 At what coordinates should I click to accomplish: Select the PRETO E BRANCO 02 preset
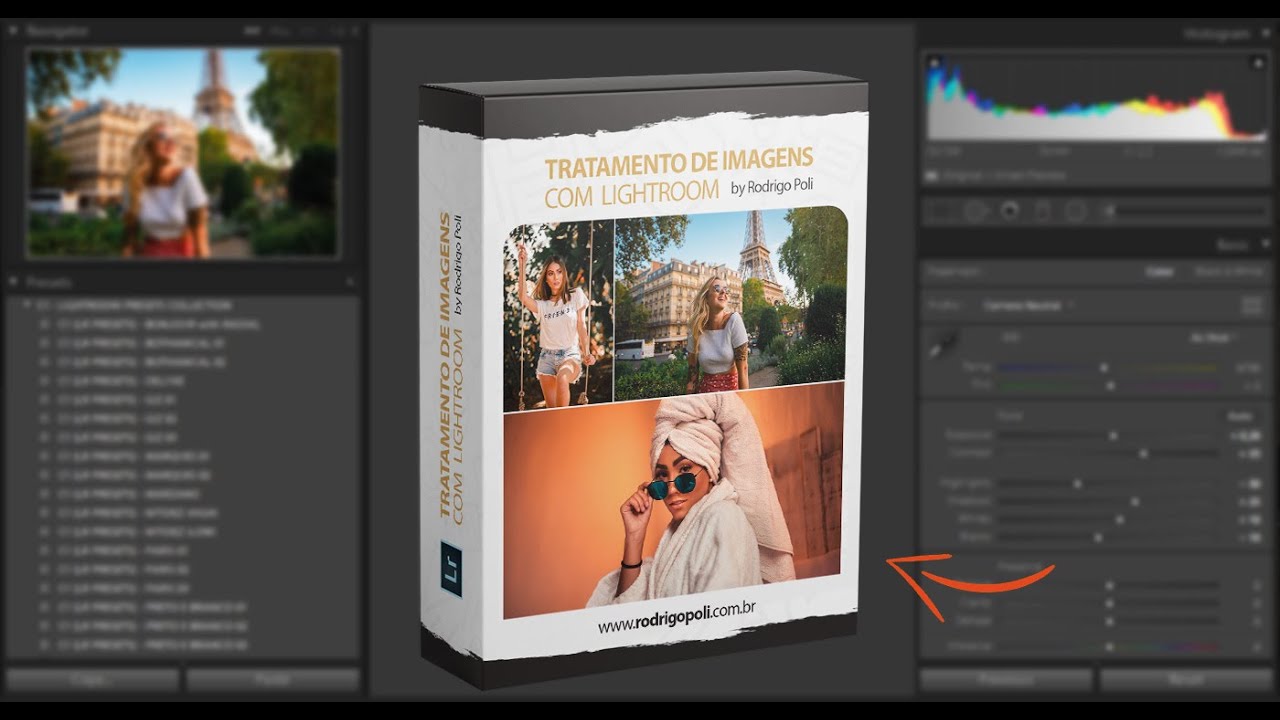(x=152, y=626)
